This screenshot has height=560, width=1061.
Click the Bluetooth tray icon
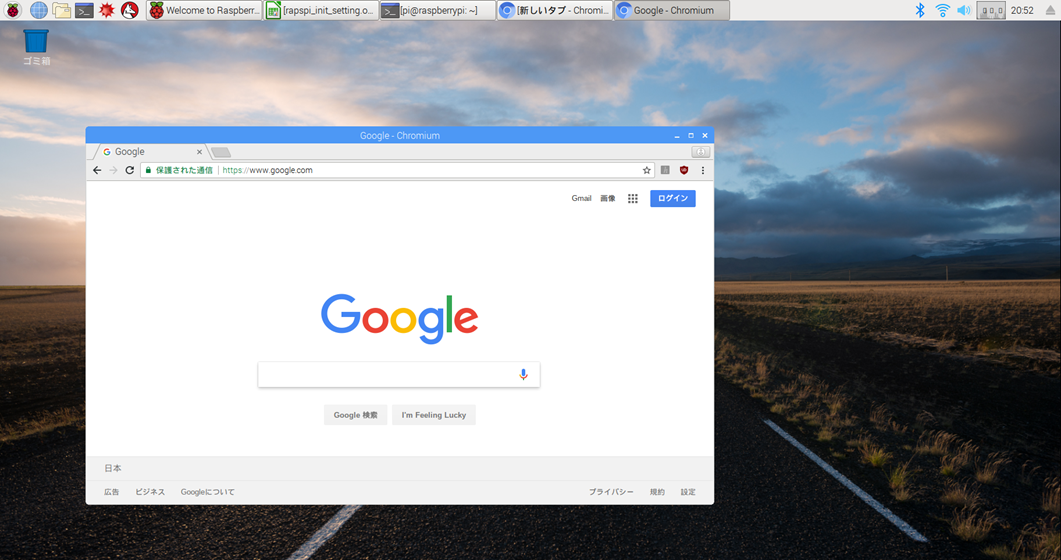tap(920, 10)
